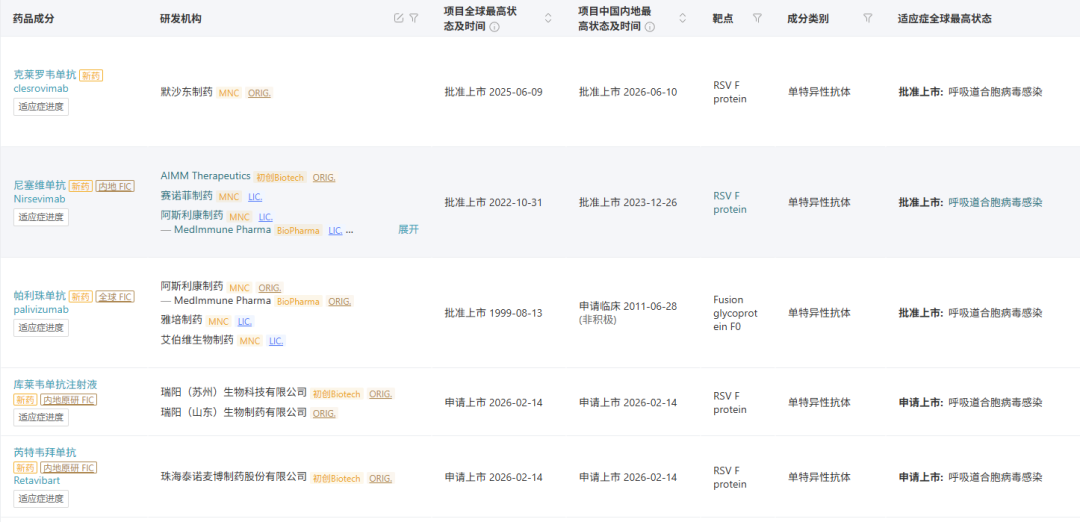Click 药品成分 column header
Screen dimensions: 1080x522
point(34,19)
